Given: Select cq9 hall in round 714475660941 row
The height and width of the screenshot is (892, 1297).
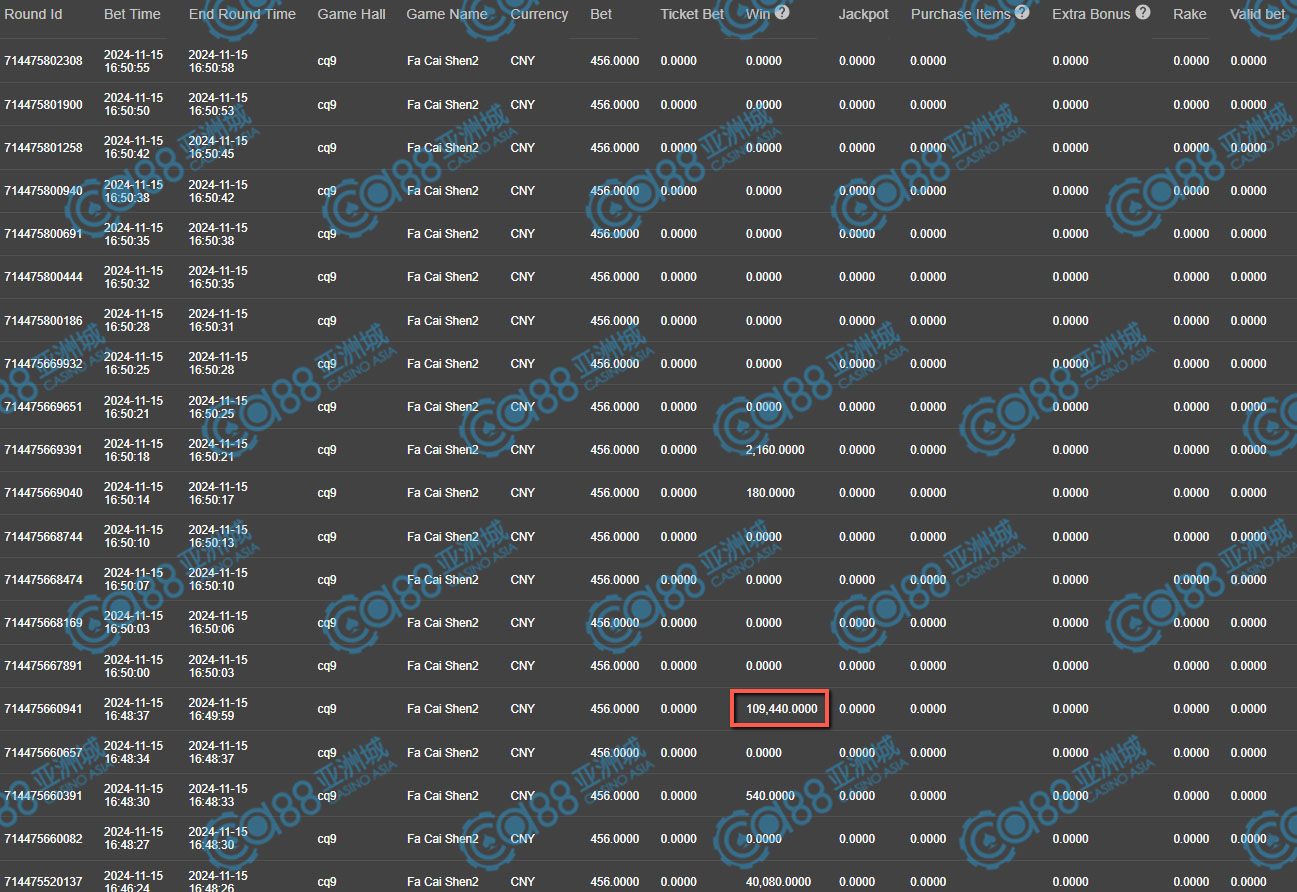Looking at the screenshot, I should click(327, 709).
